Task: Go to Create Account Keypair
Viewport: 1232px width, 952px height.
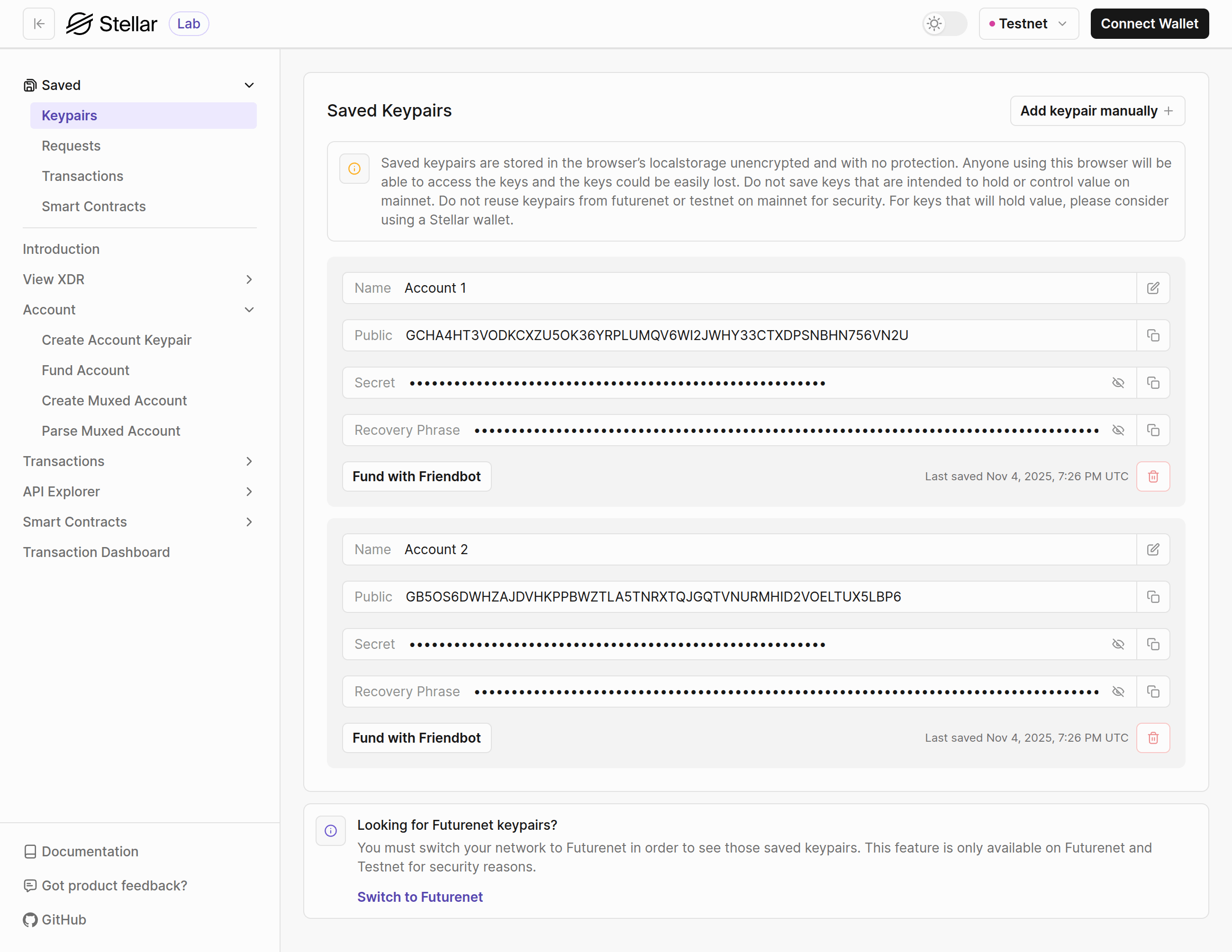Action: pos(116,340)
